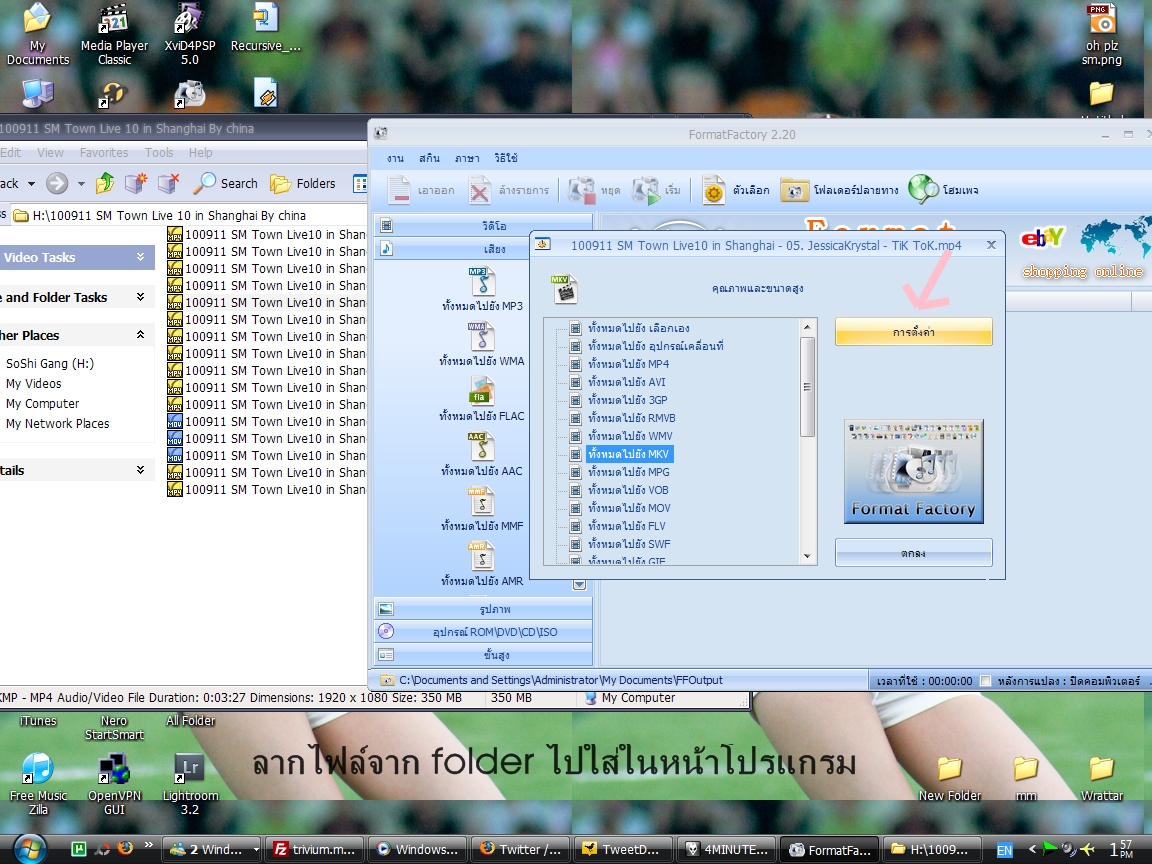Open iTunes desktop icon

(38, 721)
